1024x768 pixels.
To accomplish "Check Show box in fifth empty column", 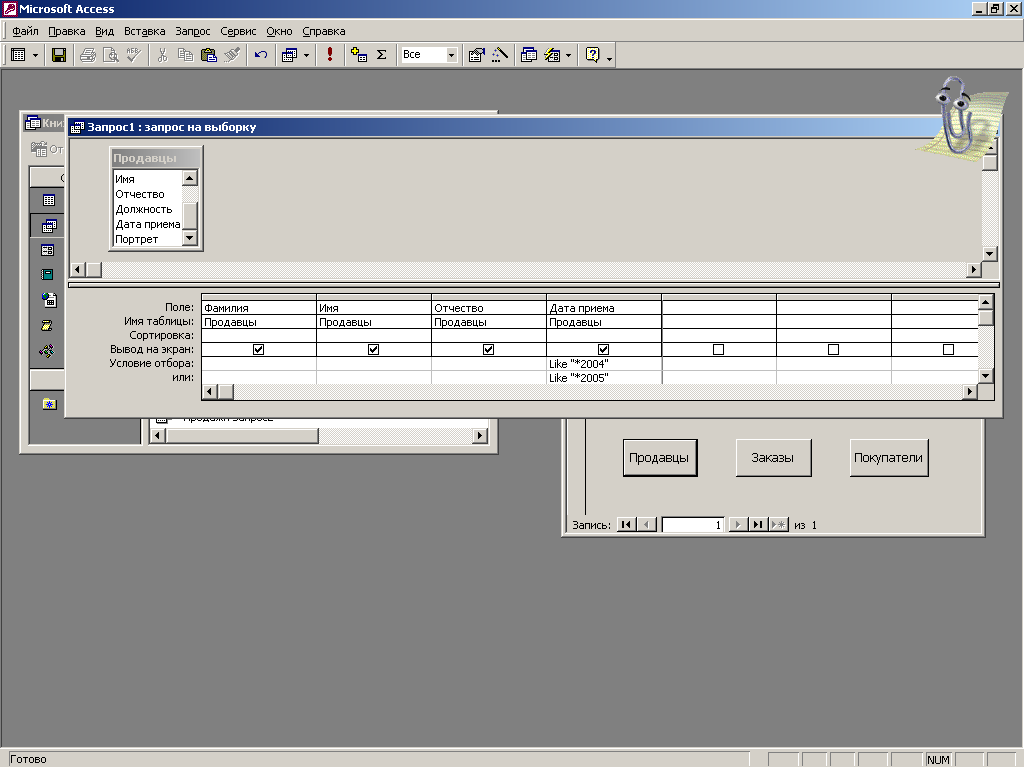I will point(718,349).
